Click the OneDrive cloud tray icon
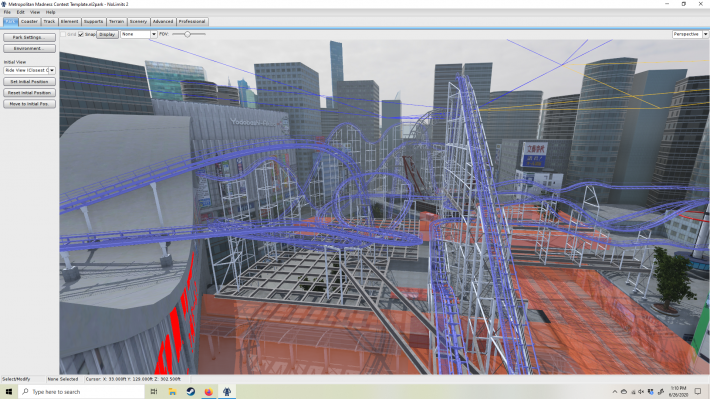This screenshot has width=710, height=399. 624,392
